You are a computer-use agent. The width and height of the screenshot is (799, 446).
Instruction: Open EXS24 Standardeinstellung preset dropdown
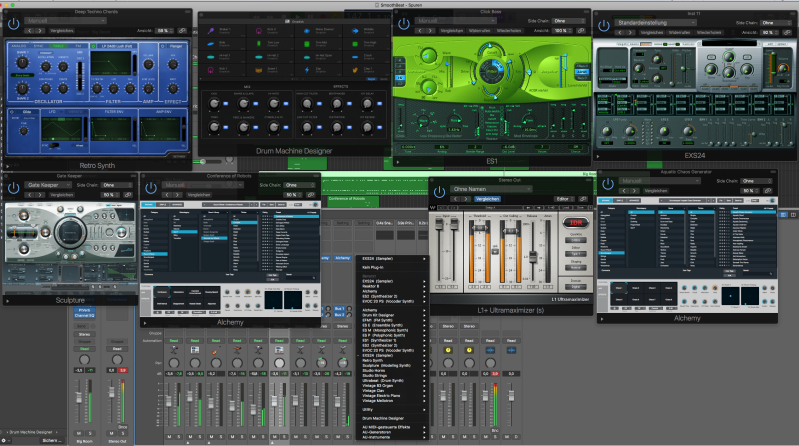pos(655,22)
